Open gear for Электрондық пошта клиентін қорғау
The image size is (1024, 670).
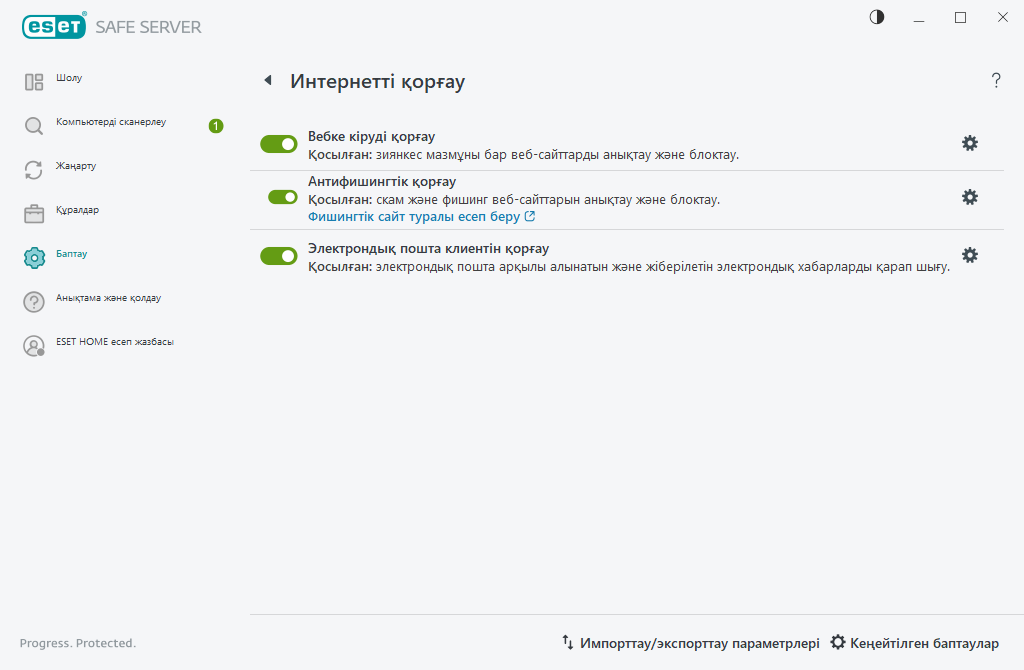click(x=969, y=255)
